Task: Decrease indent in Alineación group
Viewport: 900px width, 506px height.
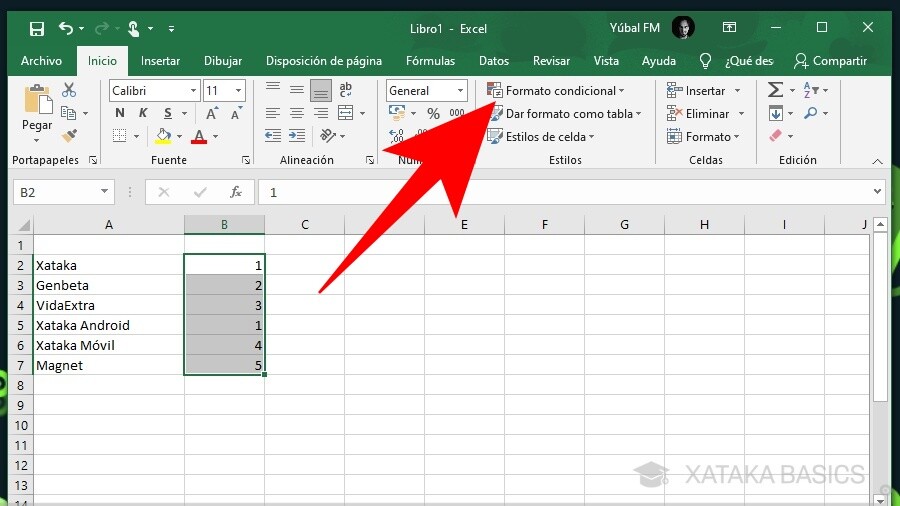Action: click(273, 136)
